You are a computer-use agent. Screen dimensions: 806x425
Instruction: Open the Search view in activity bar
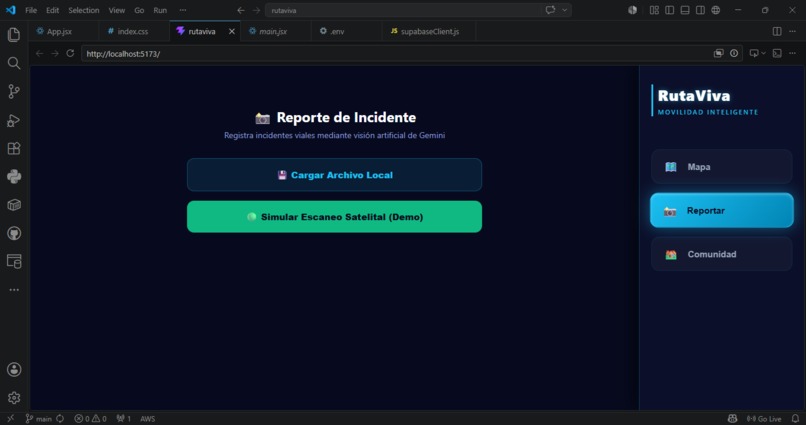click(x=14, y=63)
